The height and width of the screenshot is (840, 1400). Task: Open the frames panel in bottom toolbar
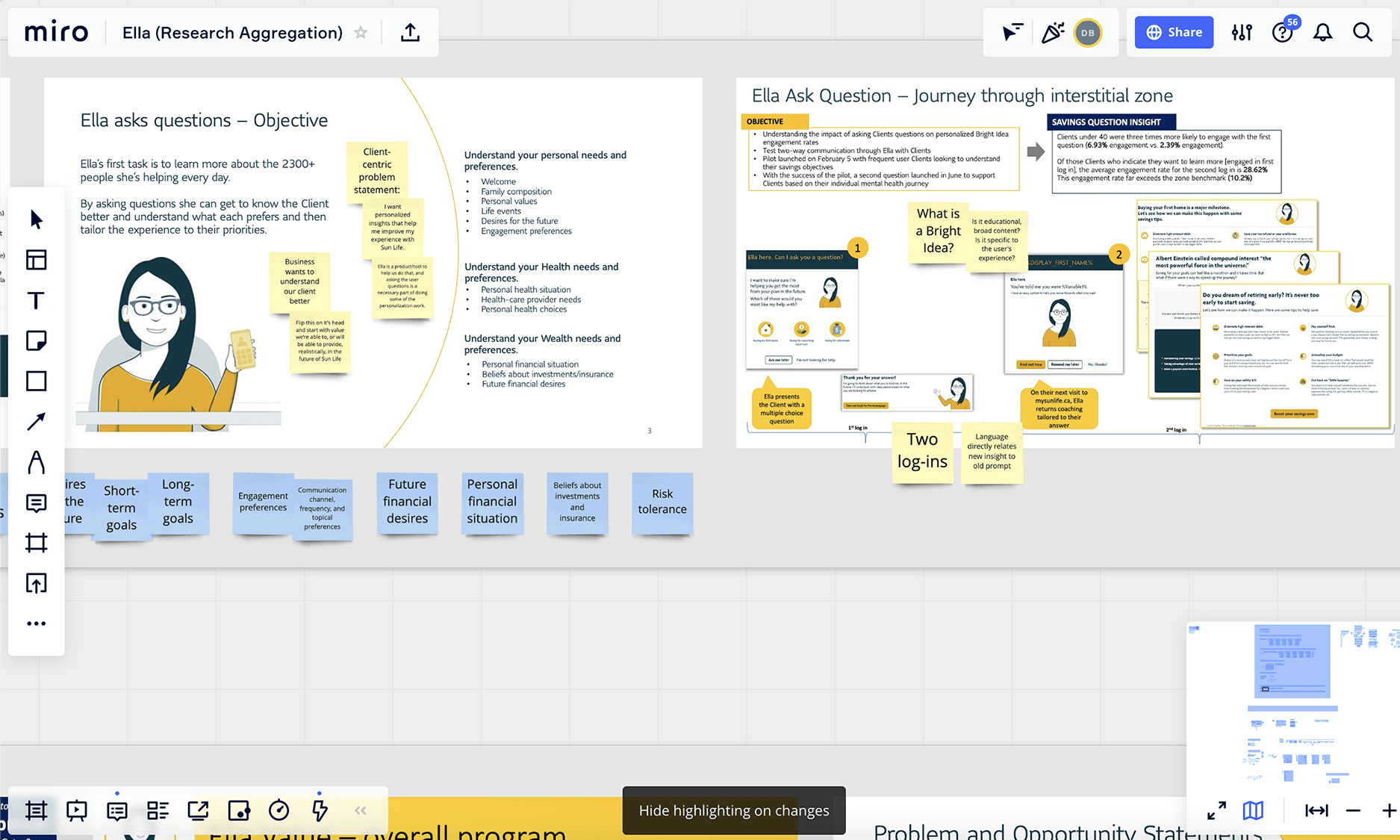click(x=36, y=810)
